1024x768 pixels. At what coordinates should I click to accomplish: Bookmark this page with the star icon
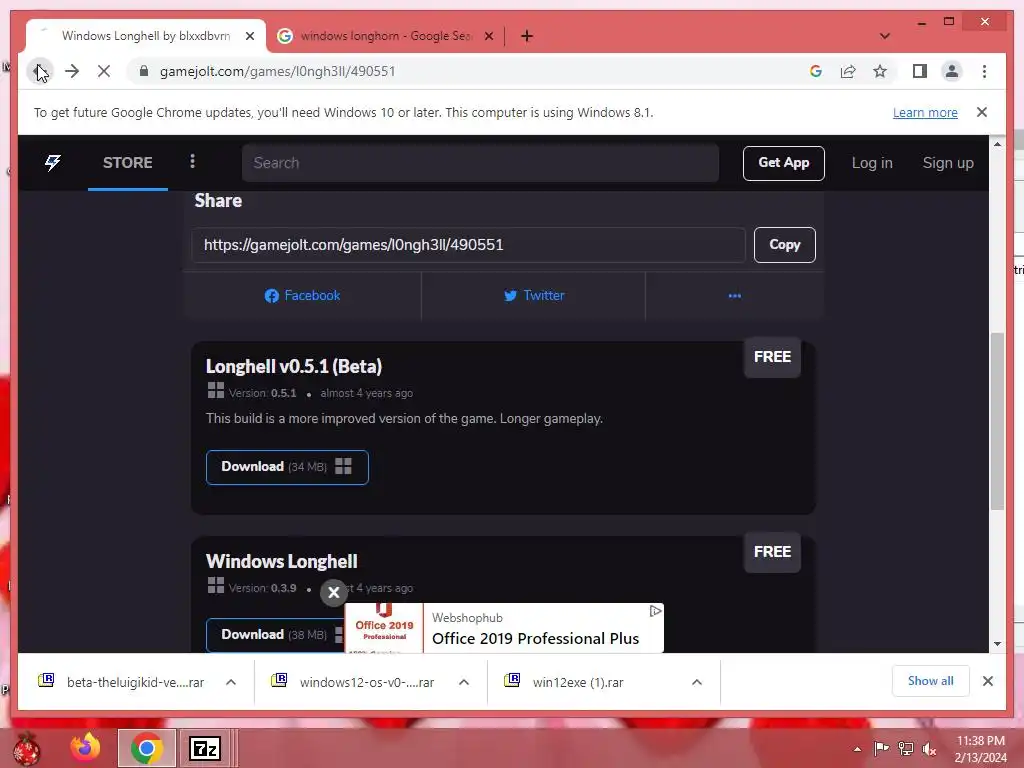(880, 71)
